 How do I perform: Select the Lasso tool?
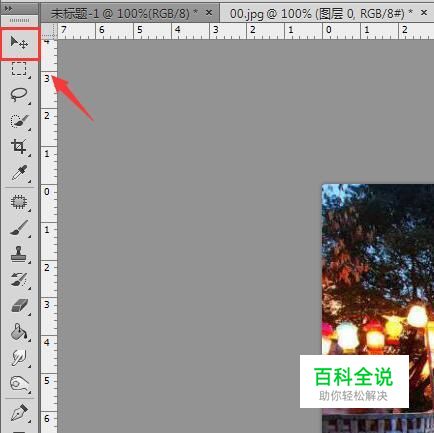pos(19,95)
